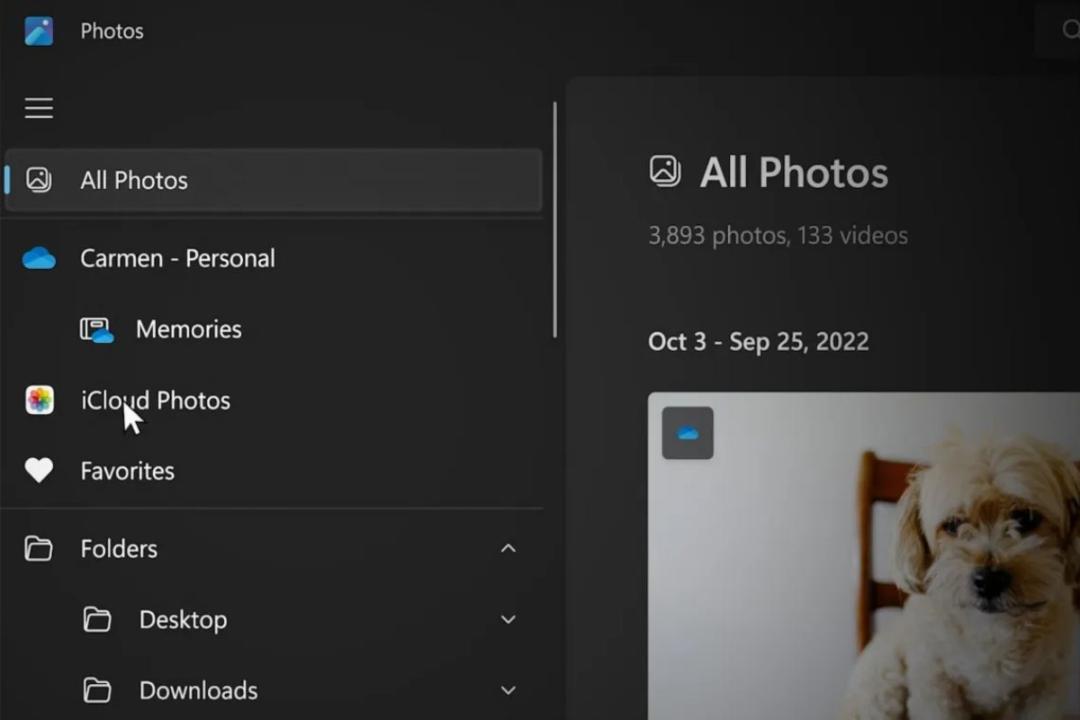This screenshot has width=1080, height=720.
Task: Select the Folders label in sidebar
Action: pyautogui.click(x=118, y=549)
